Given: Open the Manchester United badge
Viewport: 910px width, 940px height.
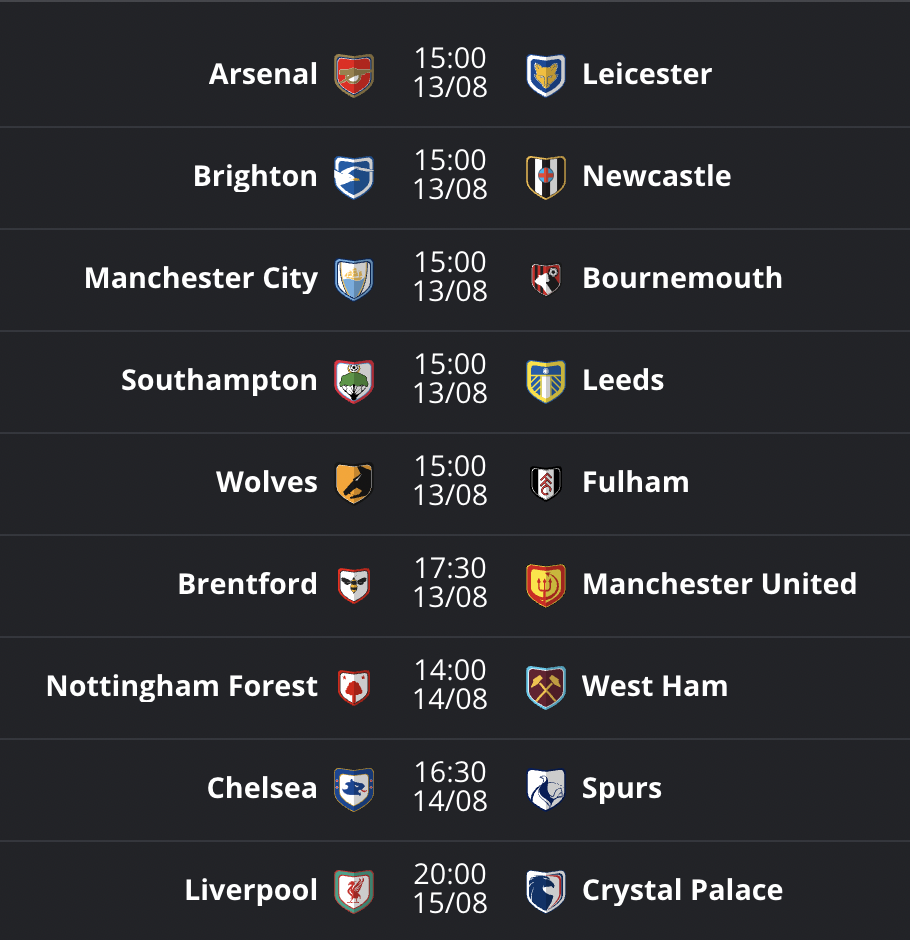Looking at the screenshot, I should click(545, 584).
